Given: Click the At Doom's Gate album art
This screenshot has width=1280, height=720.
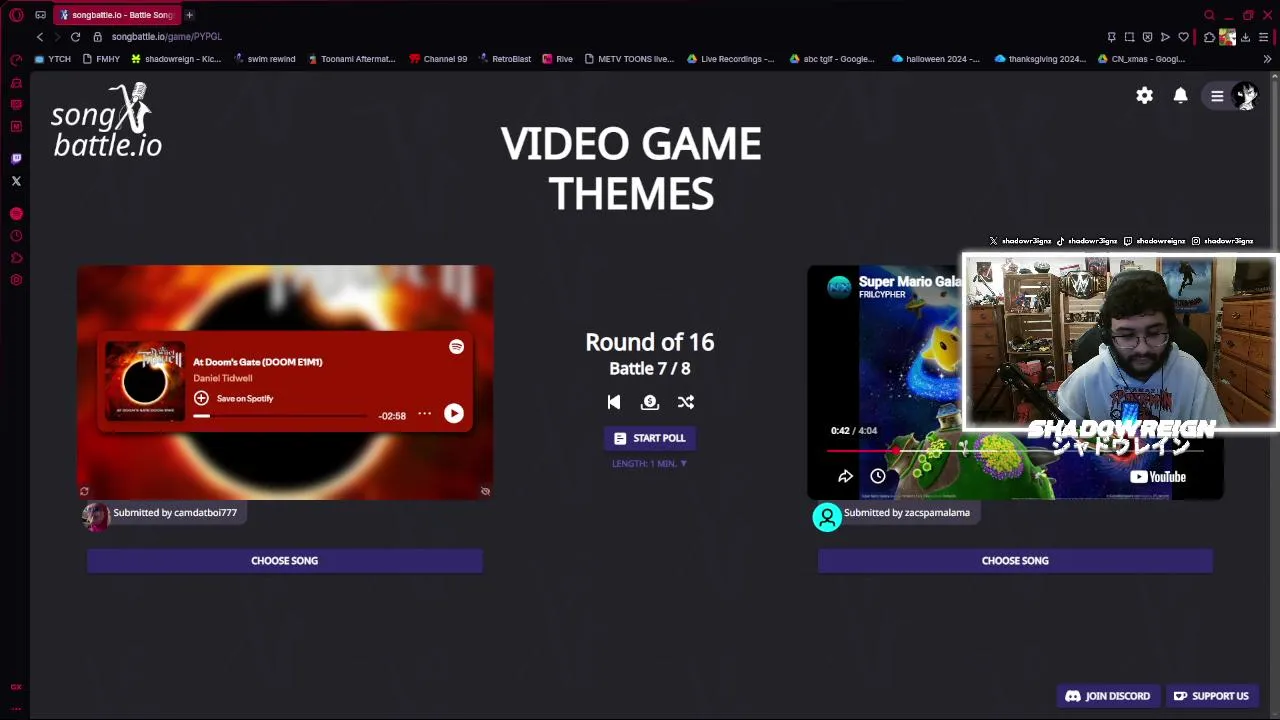Looking at the screenshot, I should [145, 381].
